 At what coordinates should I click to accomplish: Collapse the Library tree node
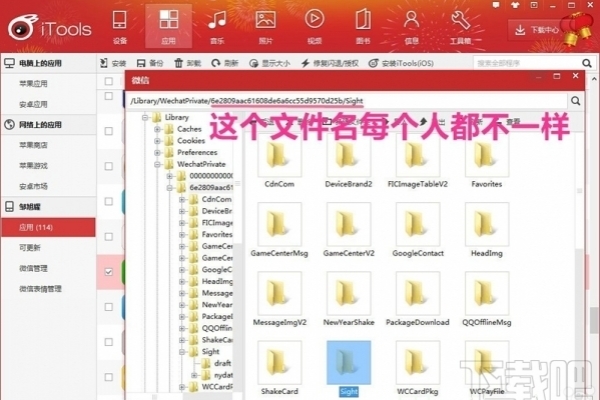click(145, 118)
